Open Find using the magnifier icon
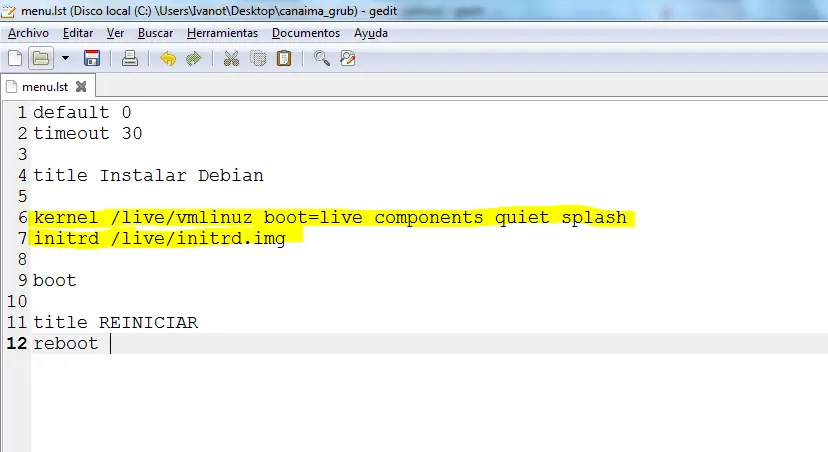Viewport: 828px width, 452px height. pos(322,58)
